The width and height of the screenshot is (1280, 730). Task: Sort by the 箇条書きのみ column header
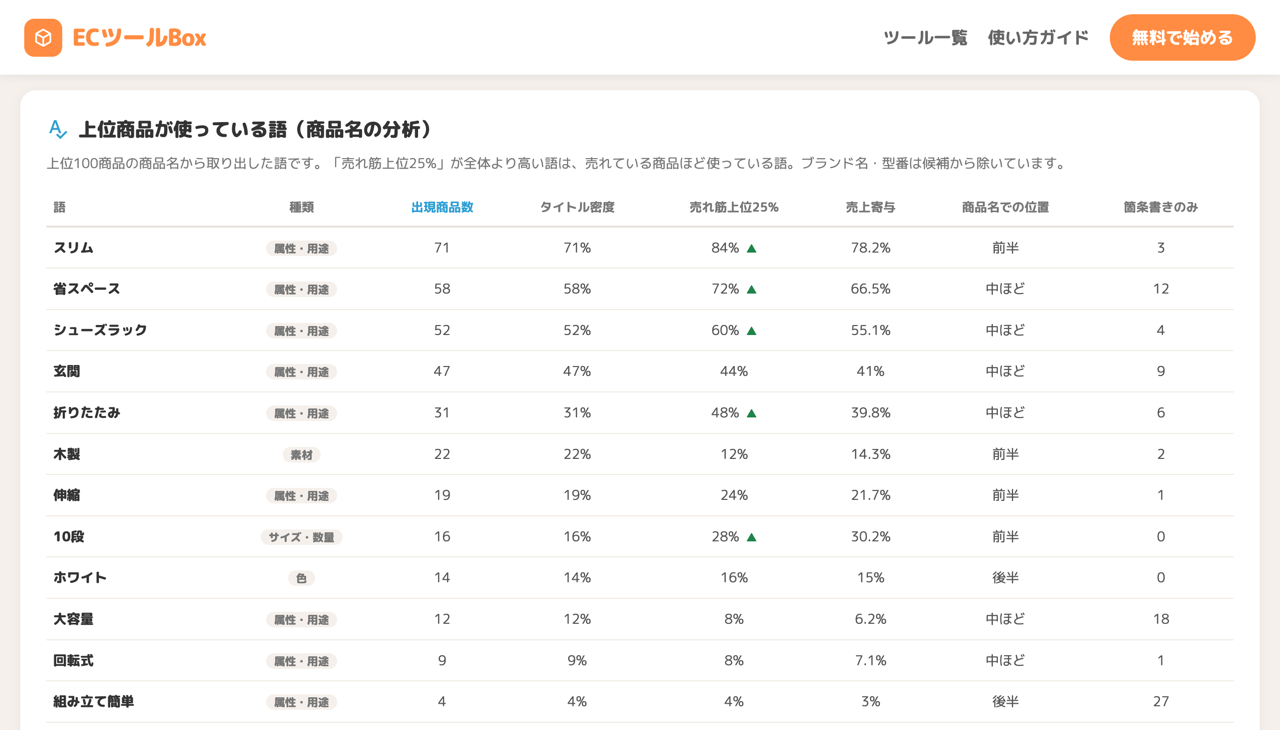(x=1160, y=207)
